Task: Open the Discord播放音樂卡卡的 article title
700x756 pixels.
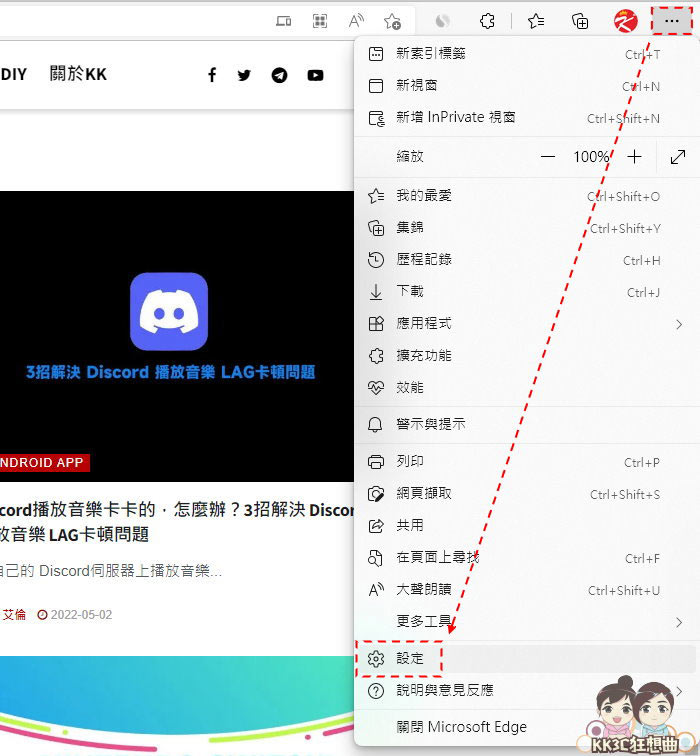Action: pyautogui.click(x=177, y=522)
